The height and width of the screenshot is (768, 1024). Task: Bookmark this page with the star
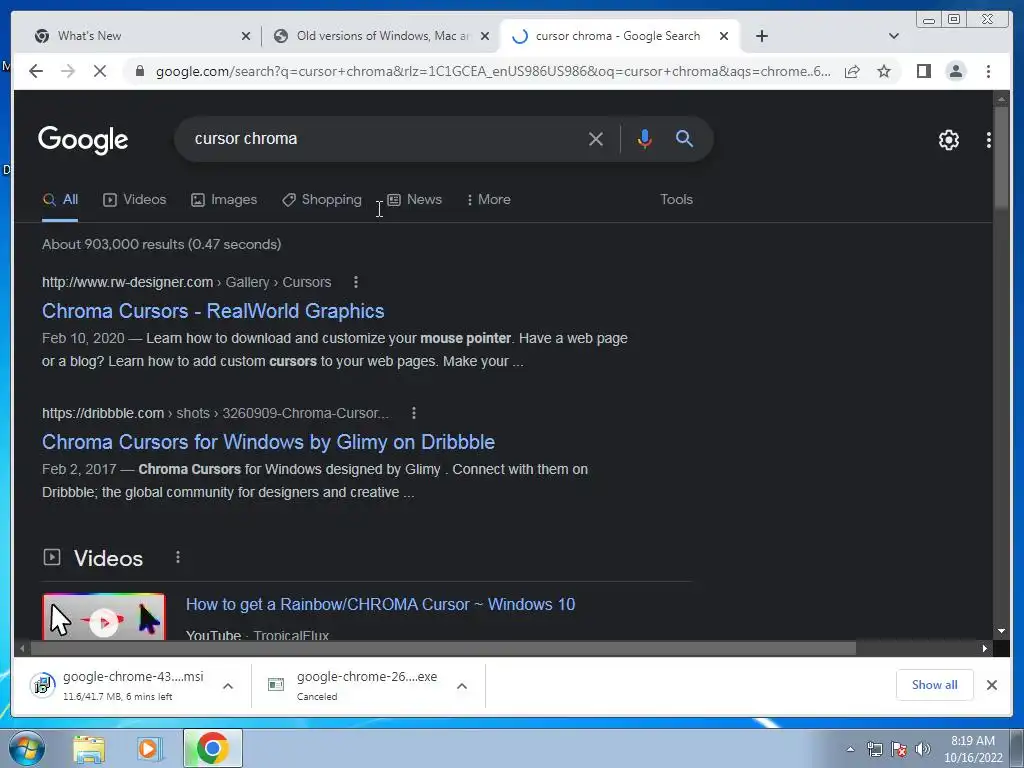pyautogui.click(x=884, y=71)
